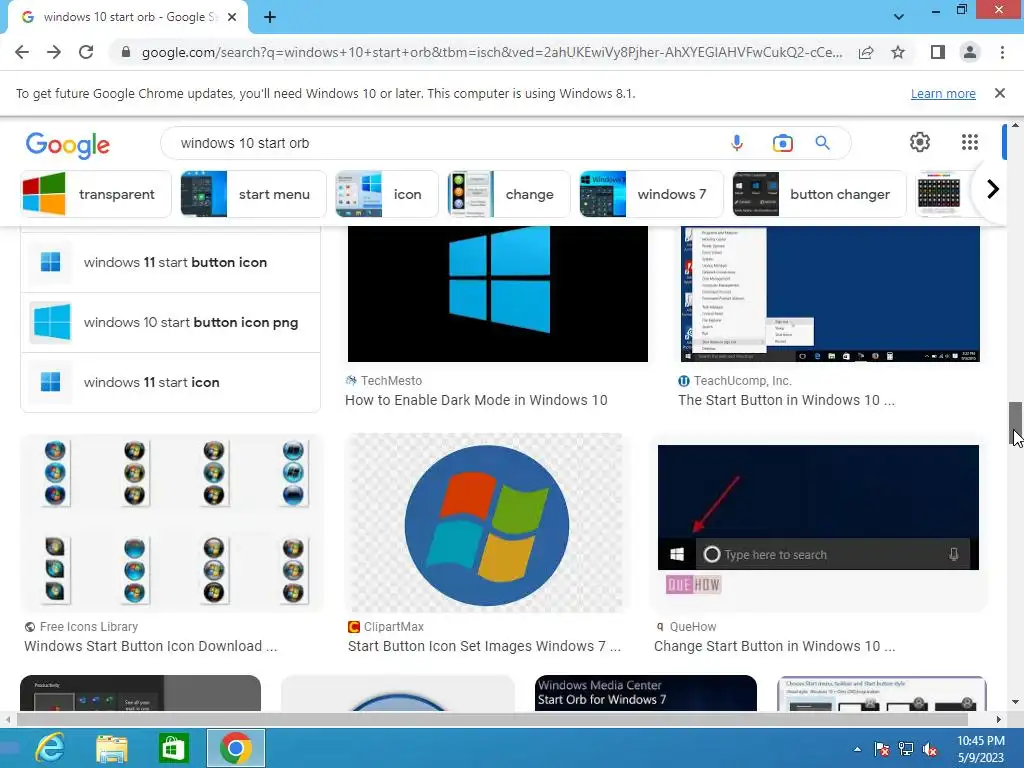This screenshot has height=768, width=1024.
Task: Open Change Start Button in Windows 10 link
Action: pyautogui.click(x=775, y=647)
